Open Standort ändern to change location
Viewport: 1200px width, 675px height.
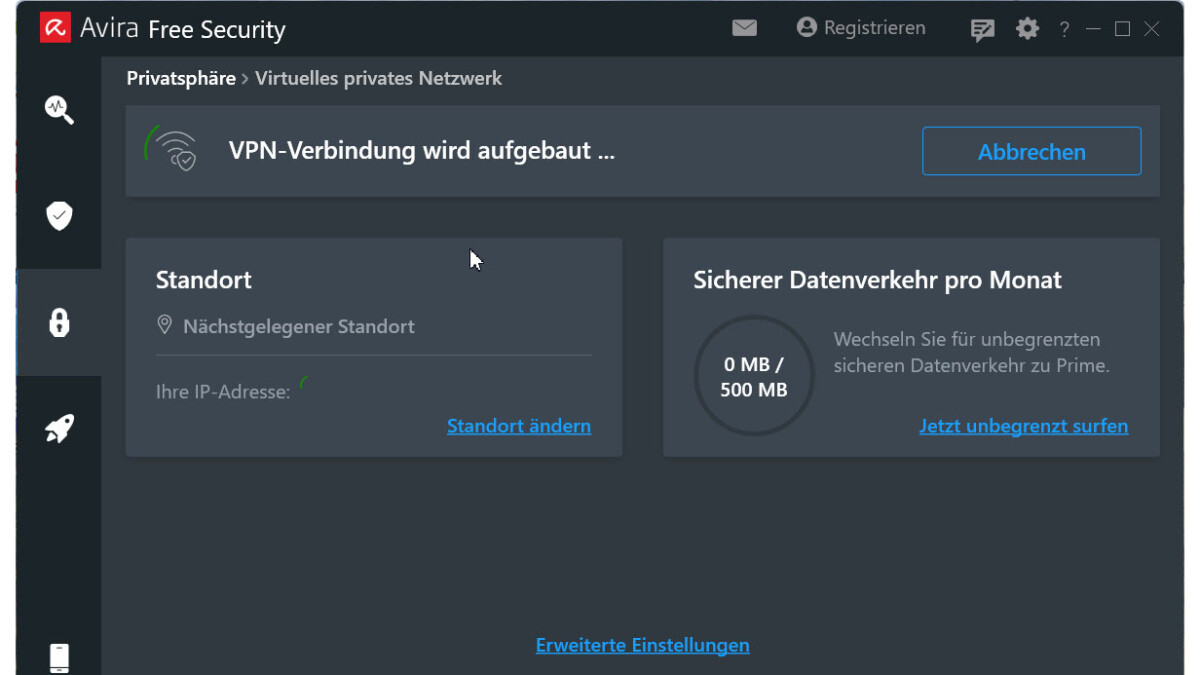pyautogui.click(x=518, y=425)
